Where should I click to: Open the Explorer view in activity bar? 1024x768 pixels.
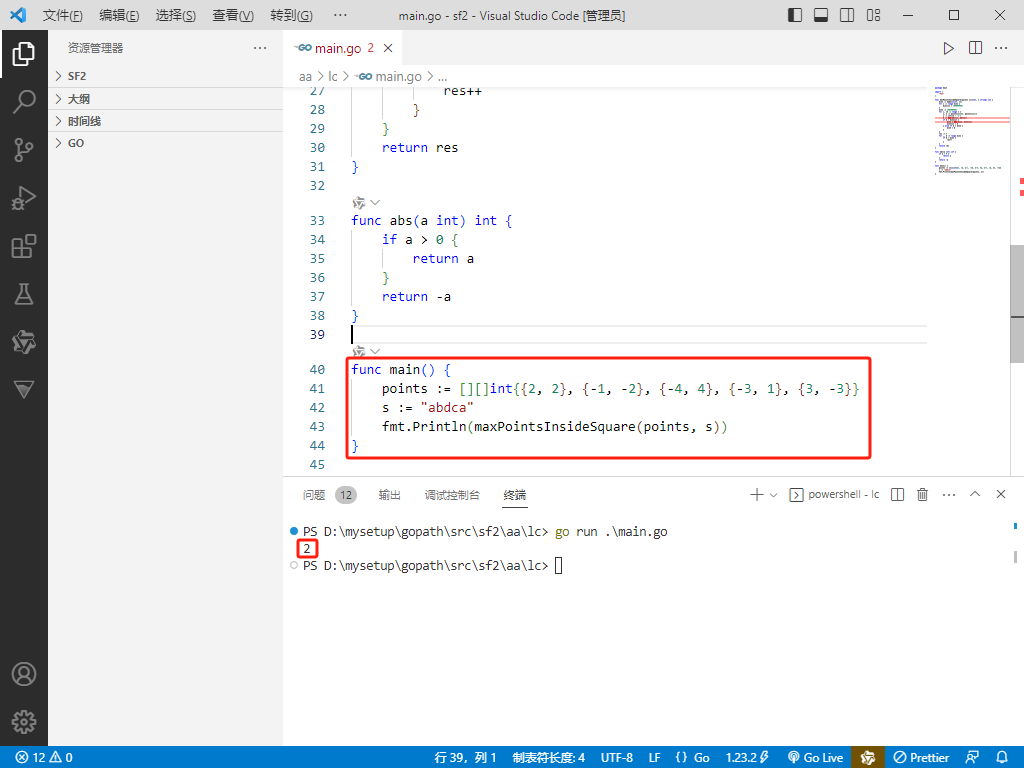(24, 54)
